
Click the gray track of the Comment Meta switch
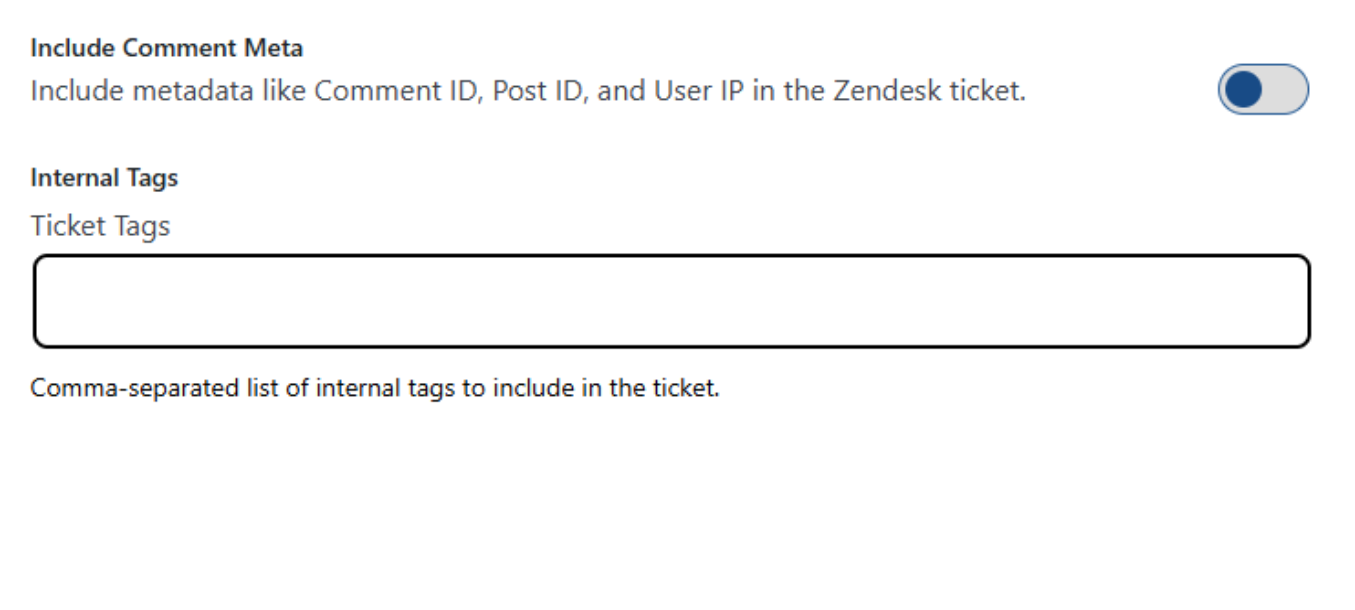pos(1287,90)
